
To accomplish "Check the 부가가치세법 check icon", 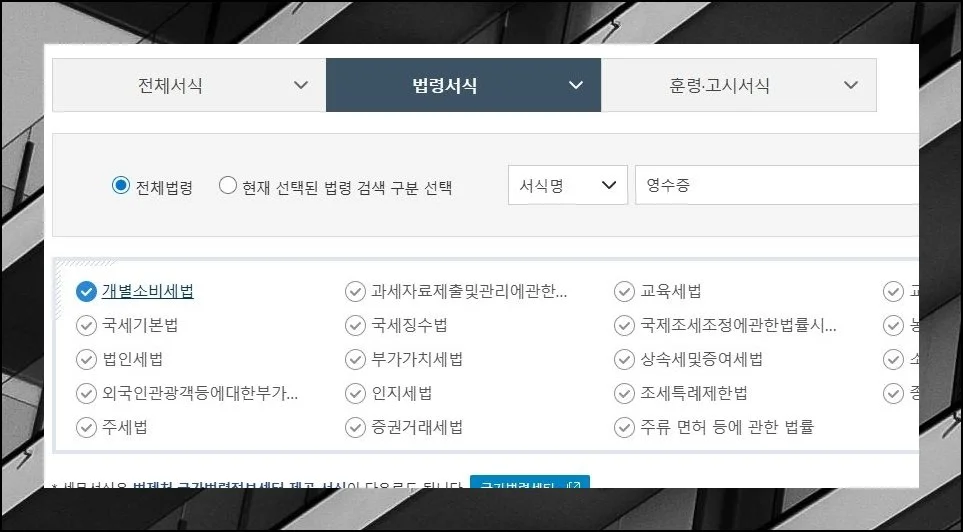I will click(355, 359).
